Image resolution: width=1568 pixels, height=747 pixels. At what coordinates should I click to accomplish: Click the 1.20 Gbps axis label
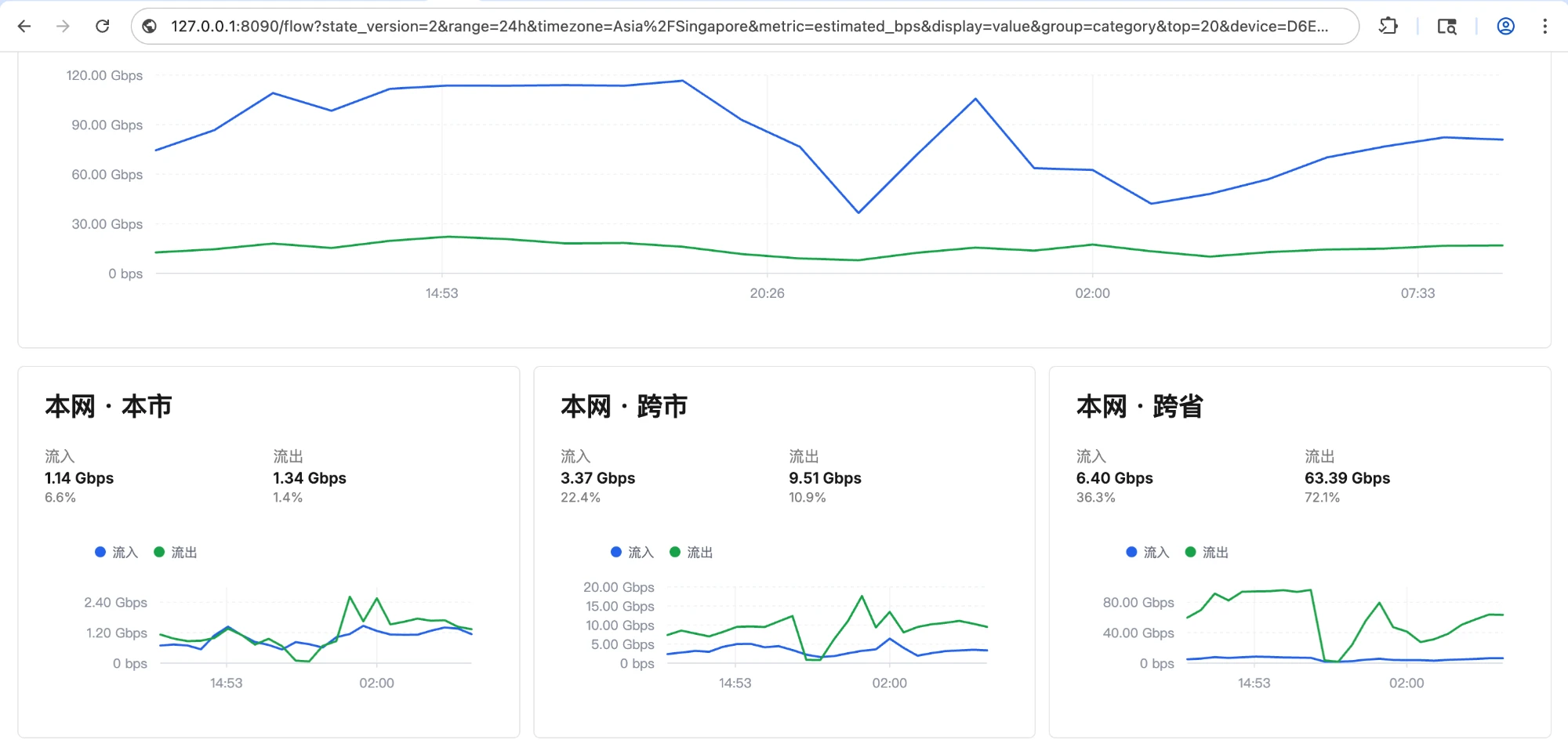tap(117, 633)
